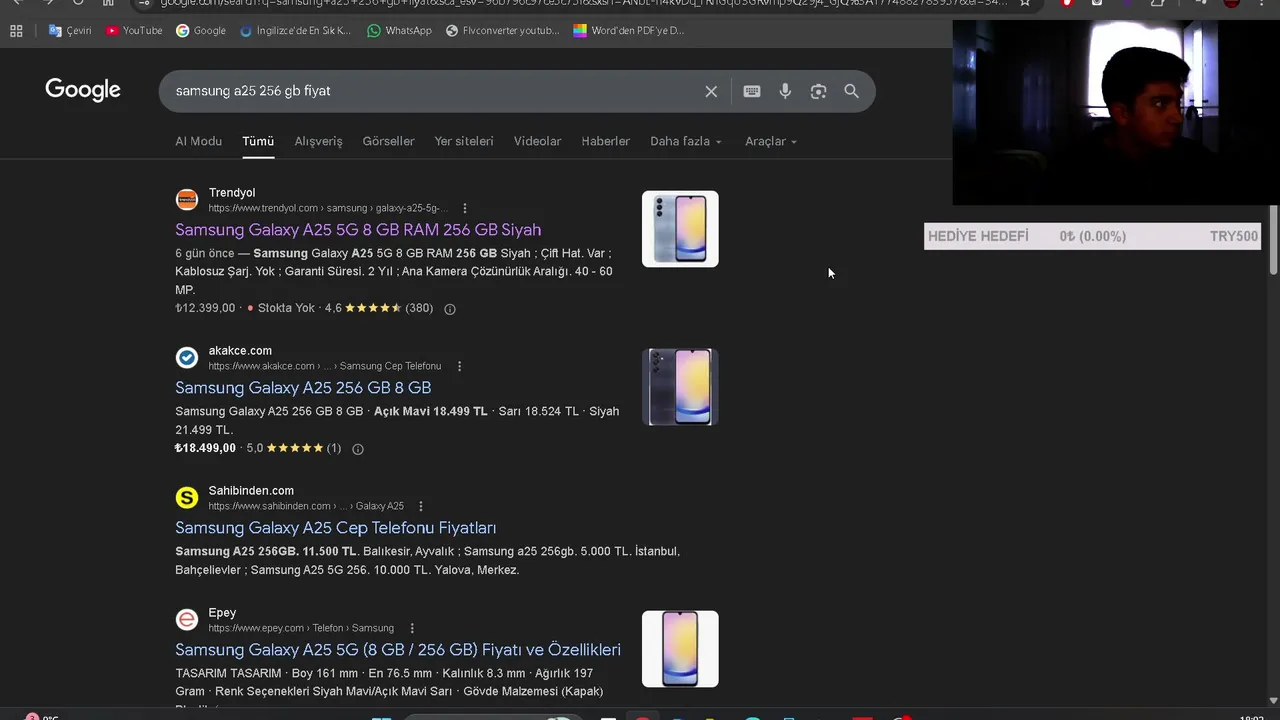Open the apps grid in bookmarks bar
Viewport: 1280px width, 720px height.
16,31
